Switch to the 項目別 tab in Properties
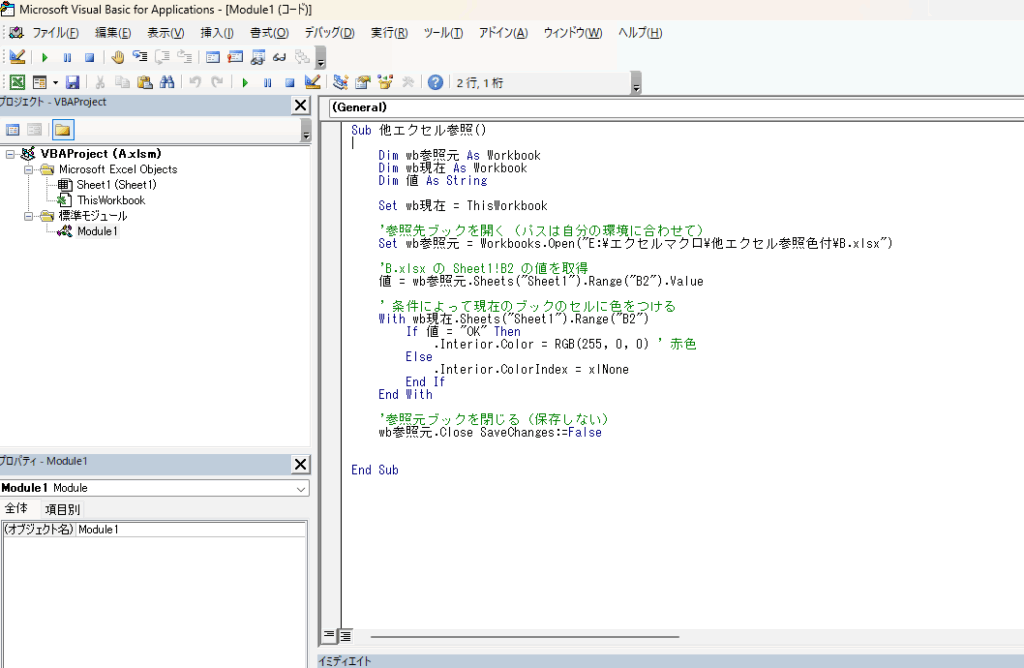 point(68,509)
